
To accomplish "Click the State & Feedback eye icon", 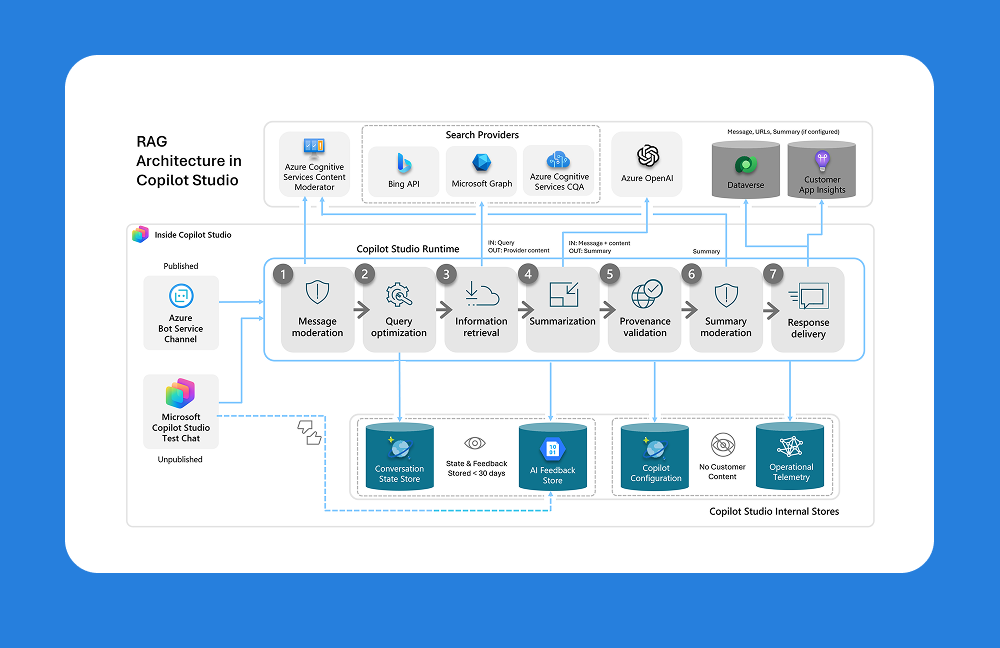I will 475,443.
